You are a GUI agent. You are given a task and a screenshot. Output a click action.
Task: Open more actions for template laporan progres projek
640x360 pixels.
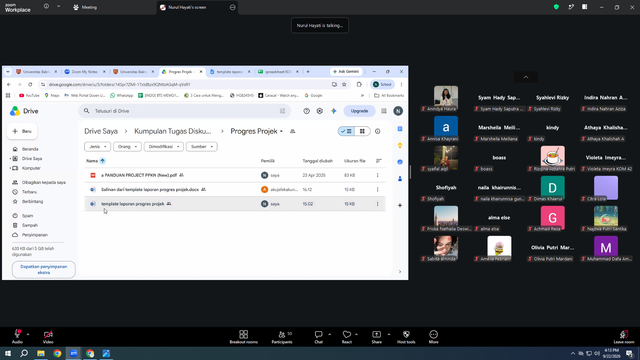tap(378, 204)
